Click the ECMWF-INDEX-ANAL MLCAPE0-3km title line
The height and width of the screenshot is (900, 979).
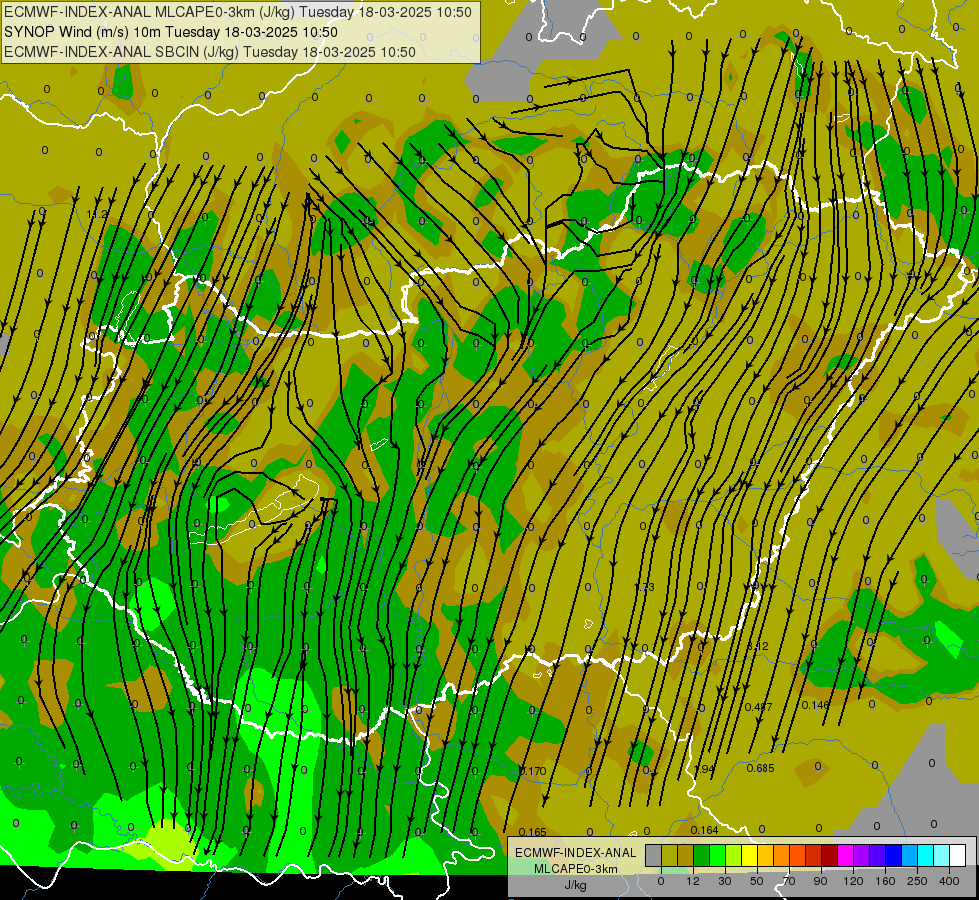(237, 12)
